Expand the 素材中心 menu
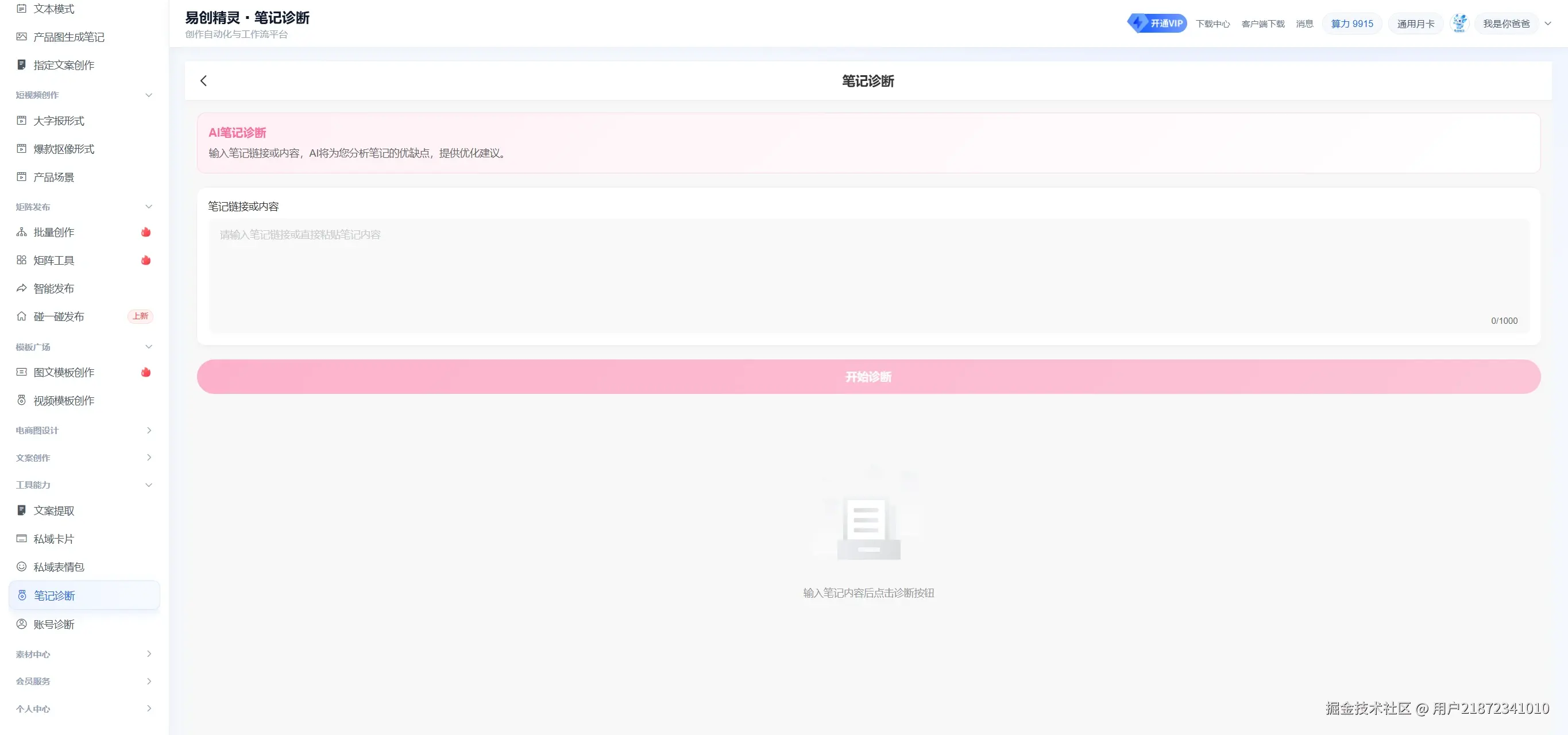1568x735 pixels. click(83, 654)
